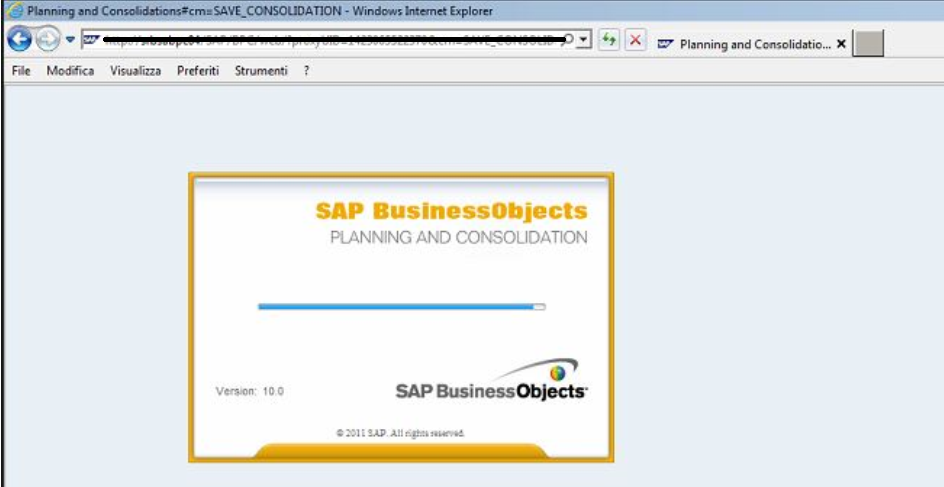Click the SAP favicon in address bar
The image size is (944, 487).
coord(91,40)
